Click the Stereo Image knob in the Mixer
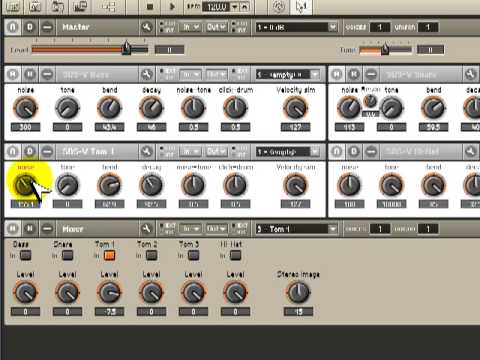Image resolution: width=480 pixels, height=360 pixels. [298, 292]
